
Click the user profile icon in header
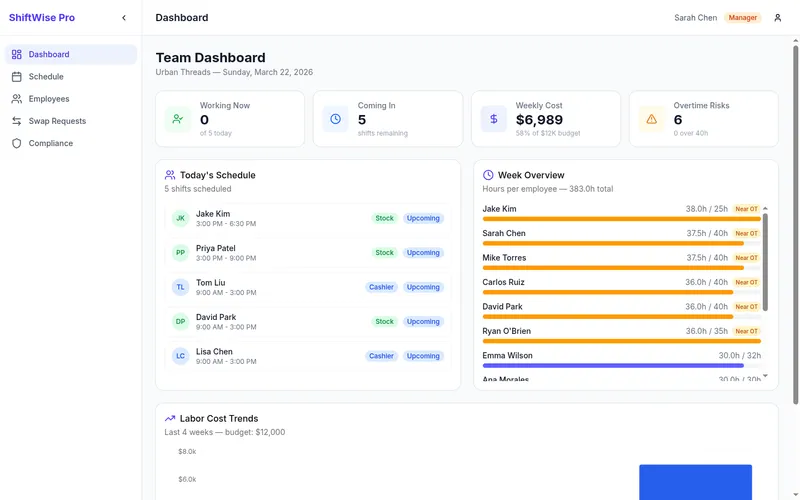point(778,18)
